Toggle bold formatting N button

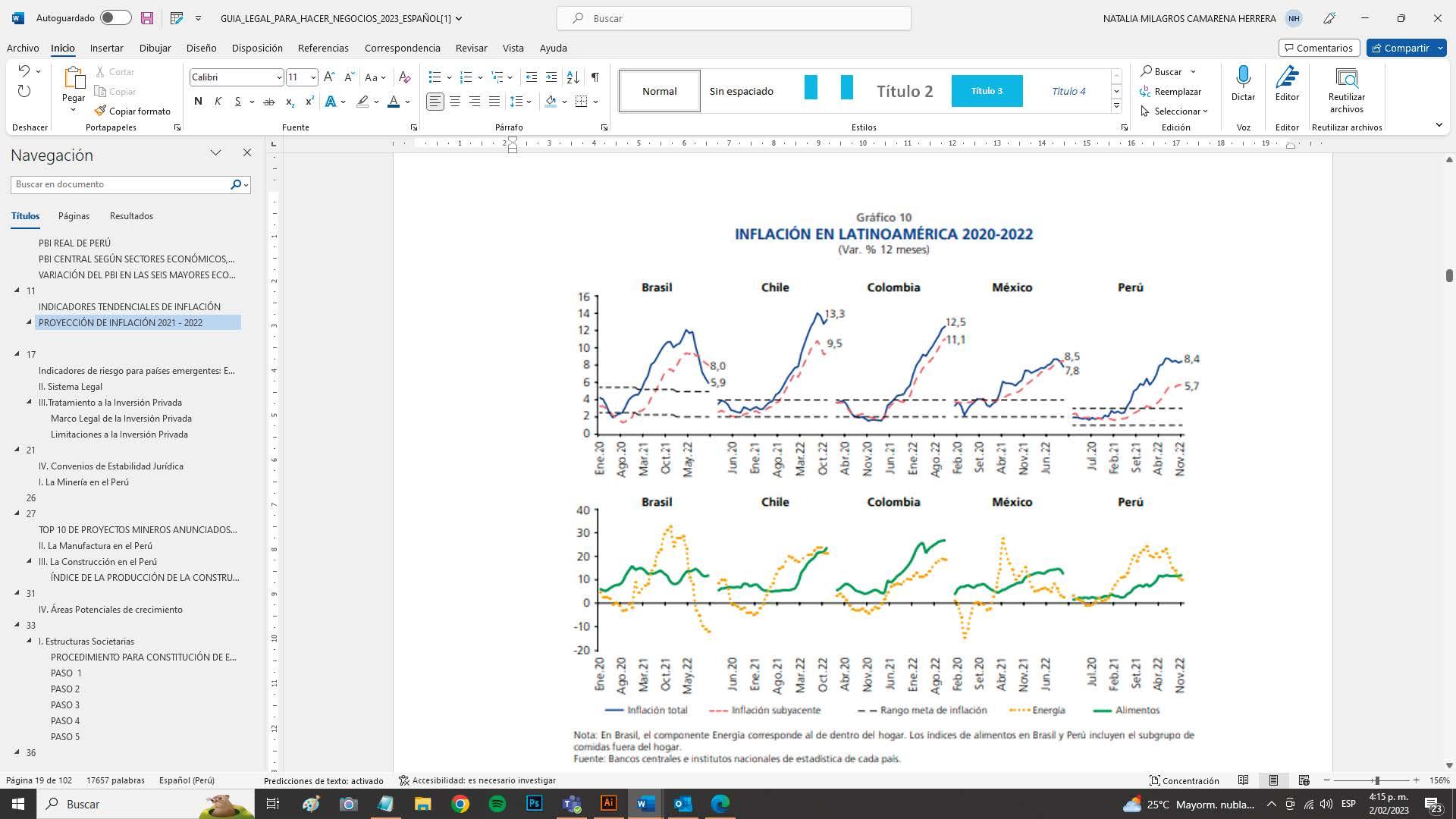click(x=198, y=101)
